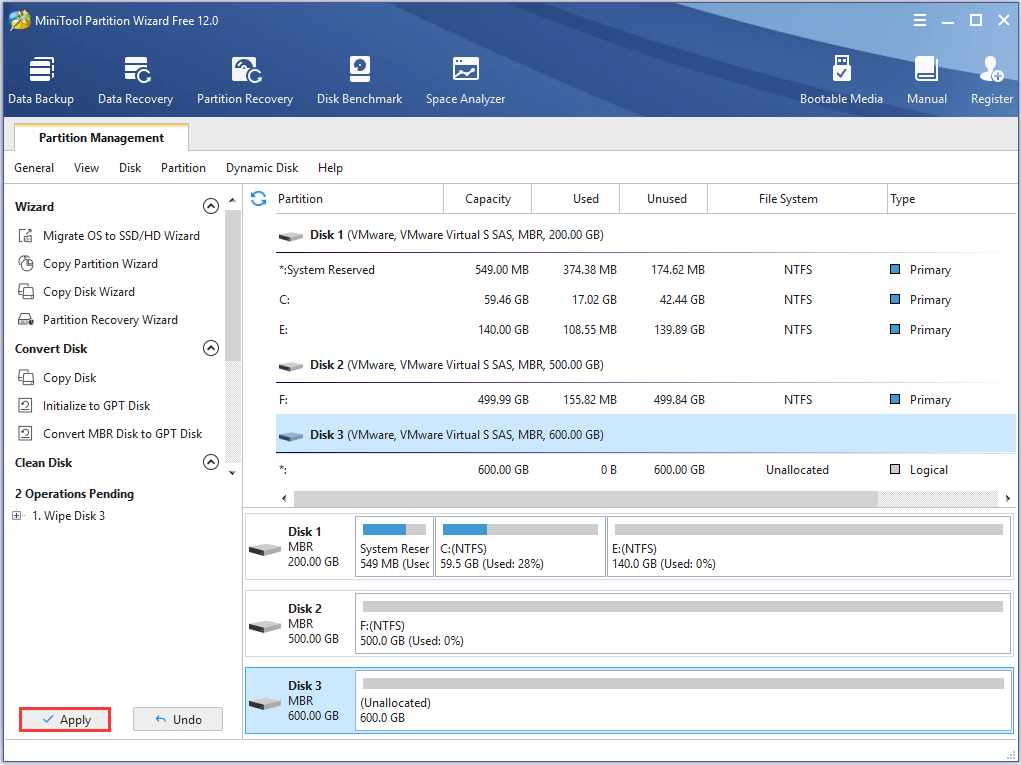Click the 2 Operations Pending label
1021x765 pixels.
pos(74,494)
